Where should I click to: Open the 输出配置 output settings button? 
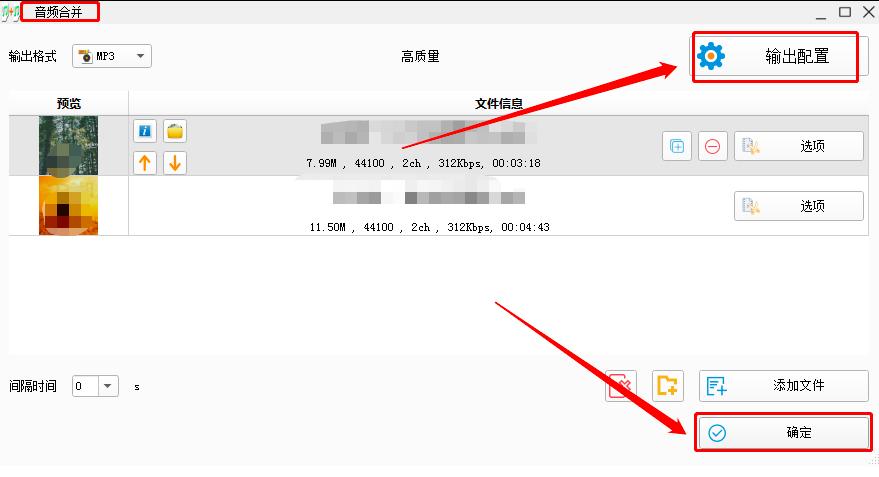779,56
